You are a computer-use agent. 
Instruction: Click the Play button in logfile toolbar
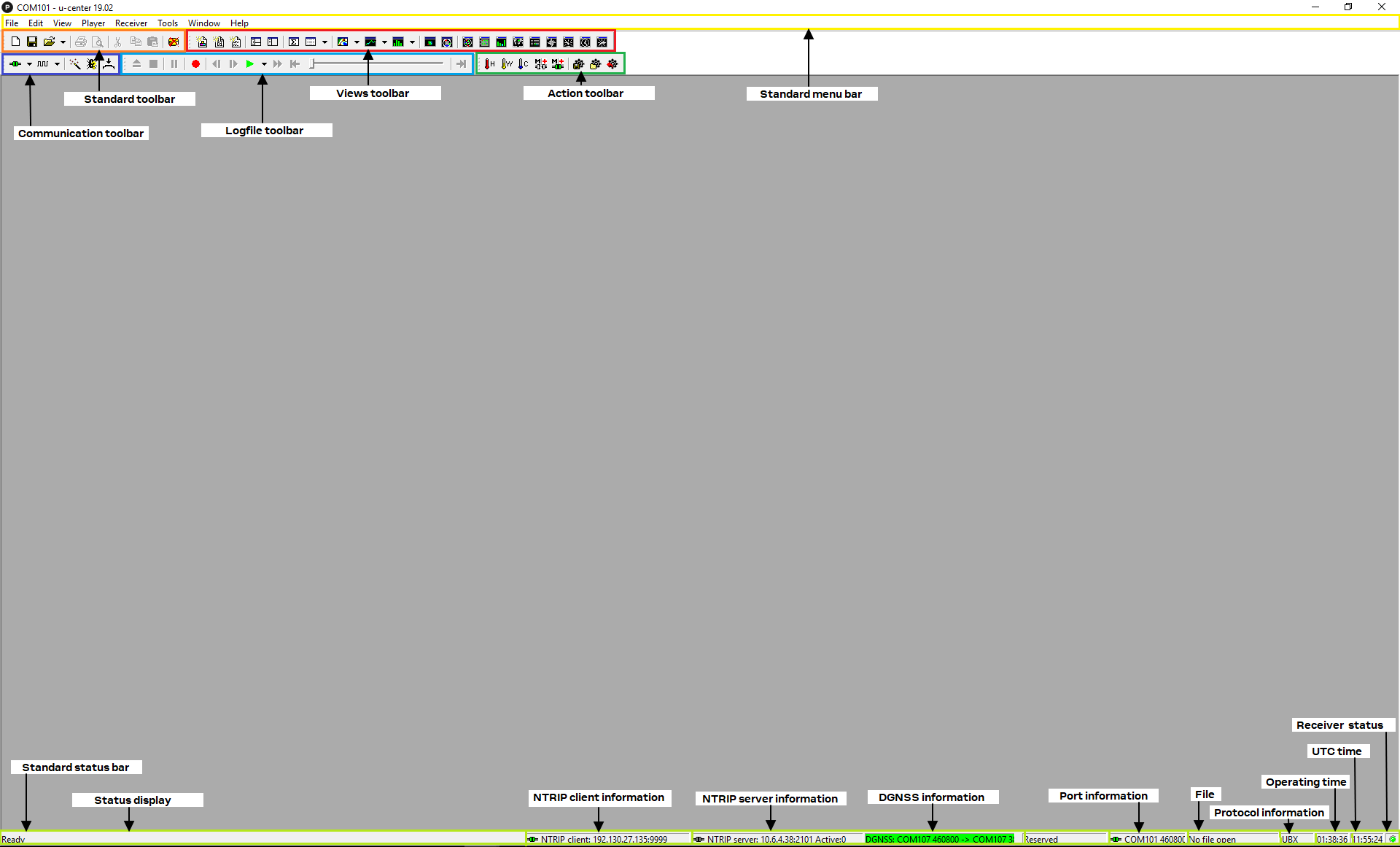pos(249,64)
